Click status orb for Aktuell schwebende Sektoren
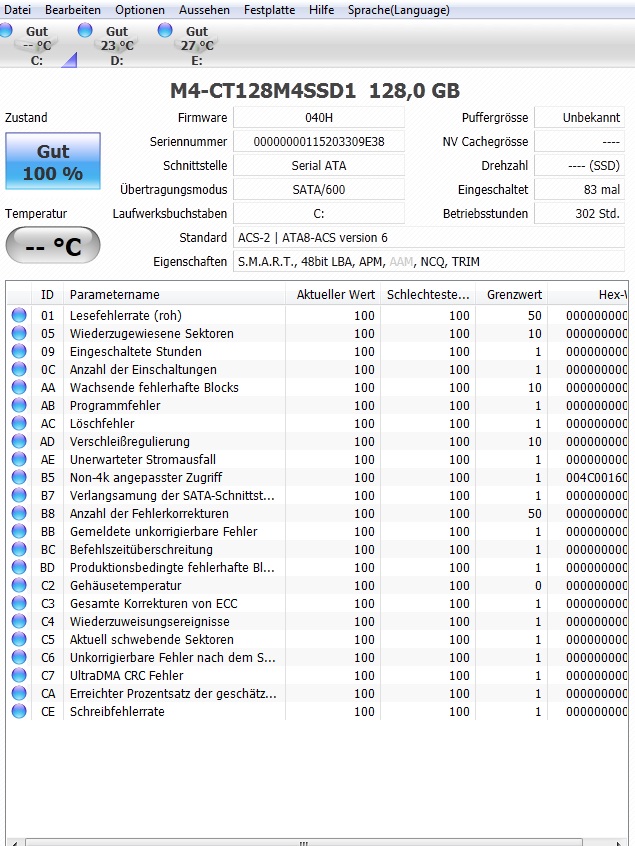This screenshot has width=635, height=846. point(19,639)
